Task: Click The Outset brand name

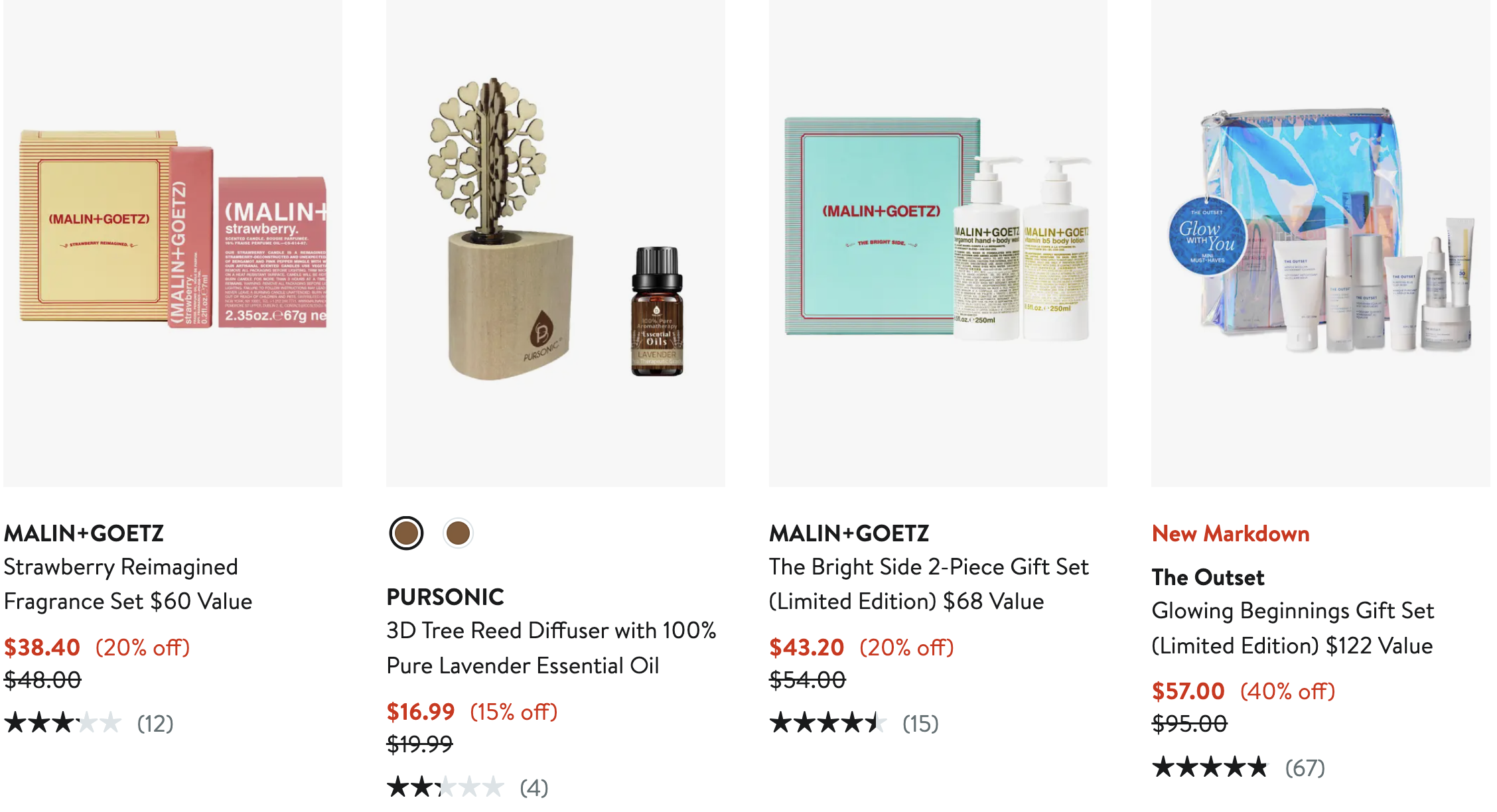Action: coord(1208,577)
